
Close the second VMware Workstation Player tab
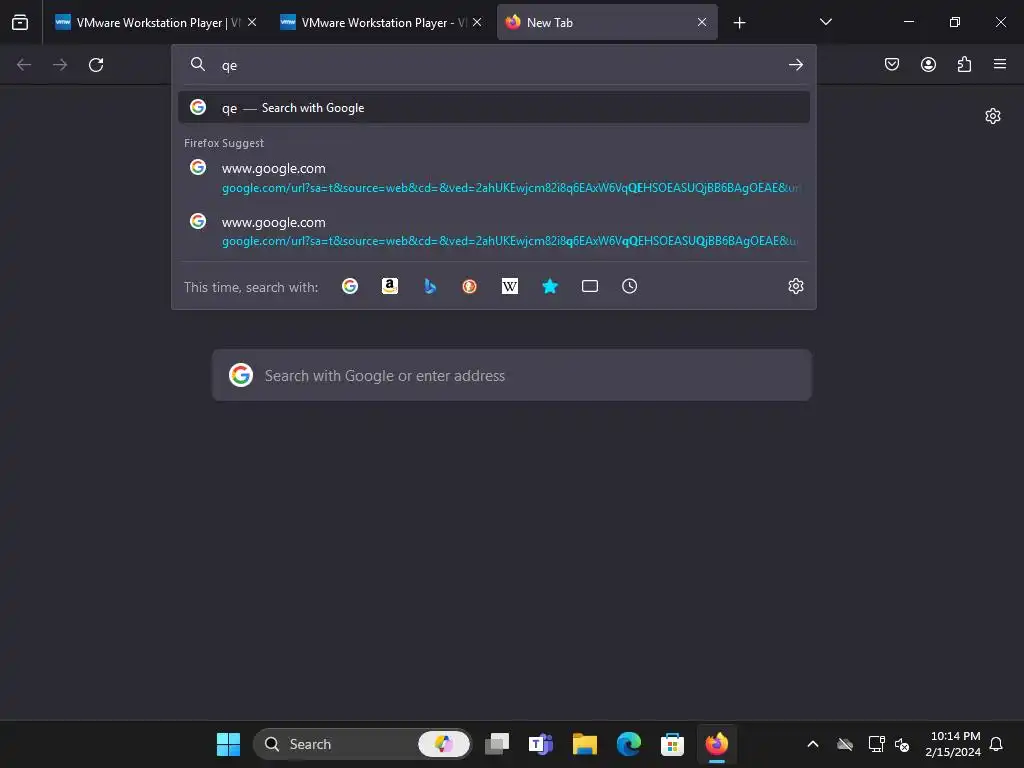click(477, 22)
